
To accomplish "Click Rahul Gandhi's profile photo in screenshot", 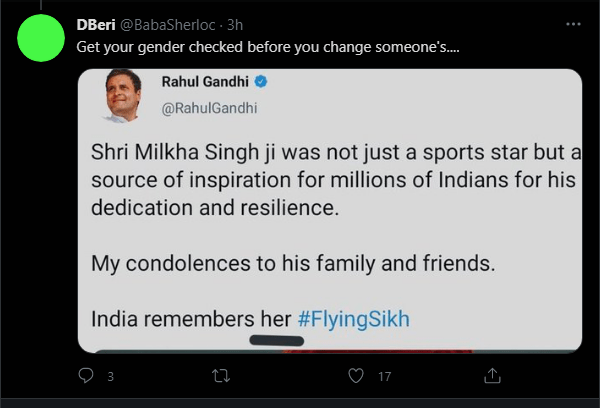I will point(122,96).
